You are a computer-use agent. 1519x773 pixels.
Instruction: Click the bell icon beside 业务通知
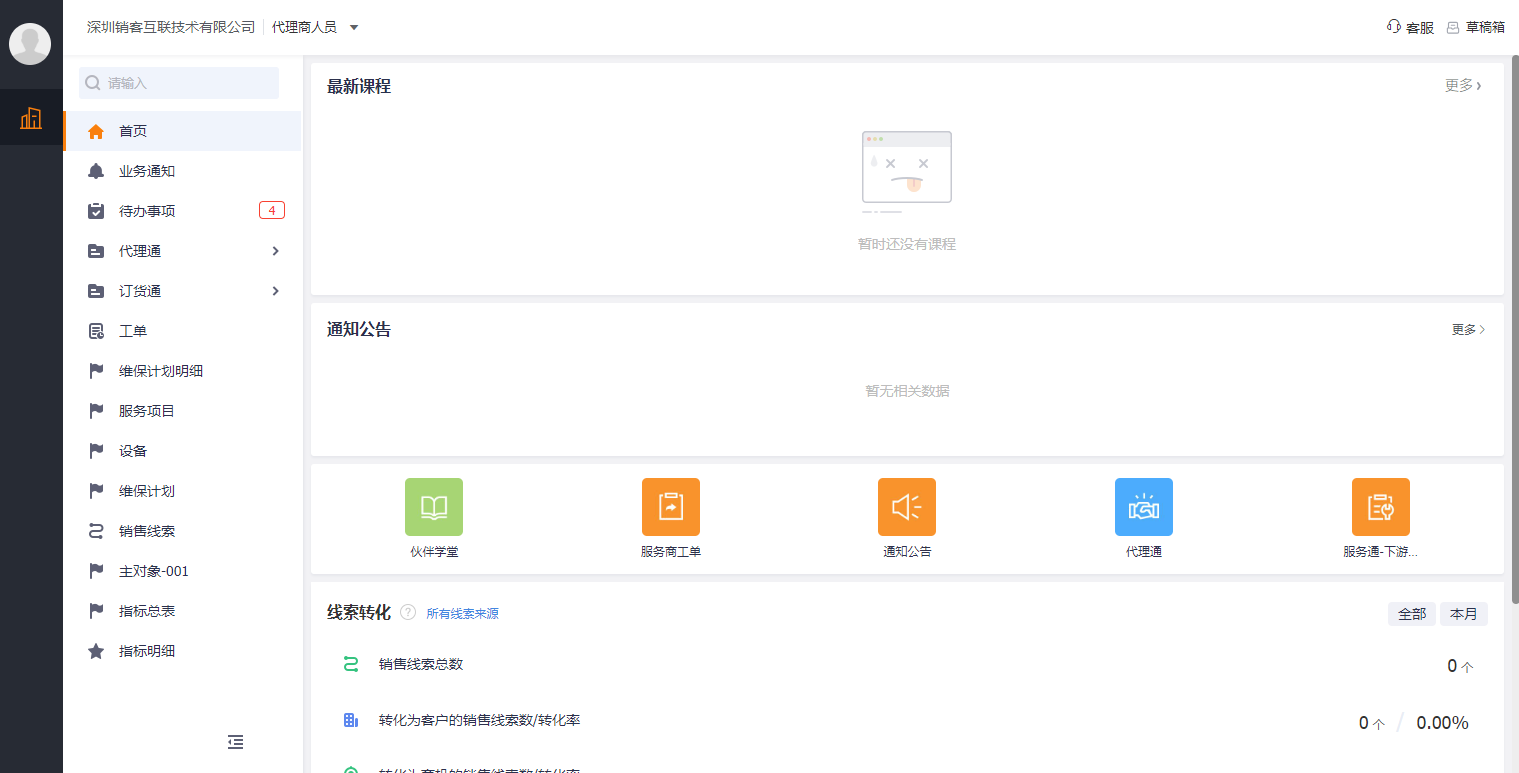pos(96,171)
